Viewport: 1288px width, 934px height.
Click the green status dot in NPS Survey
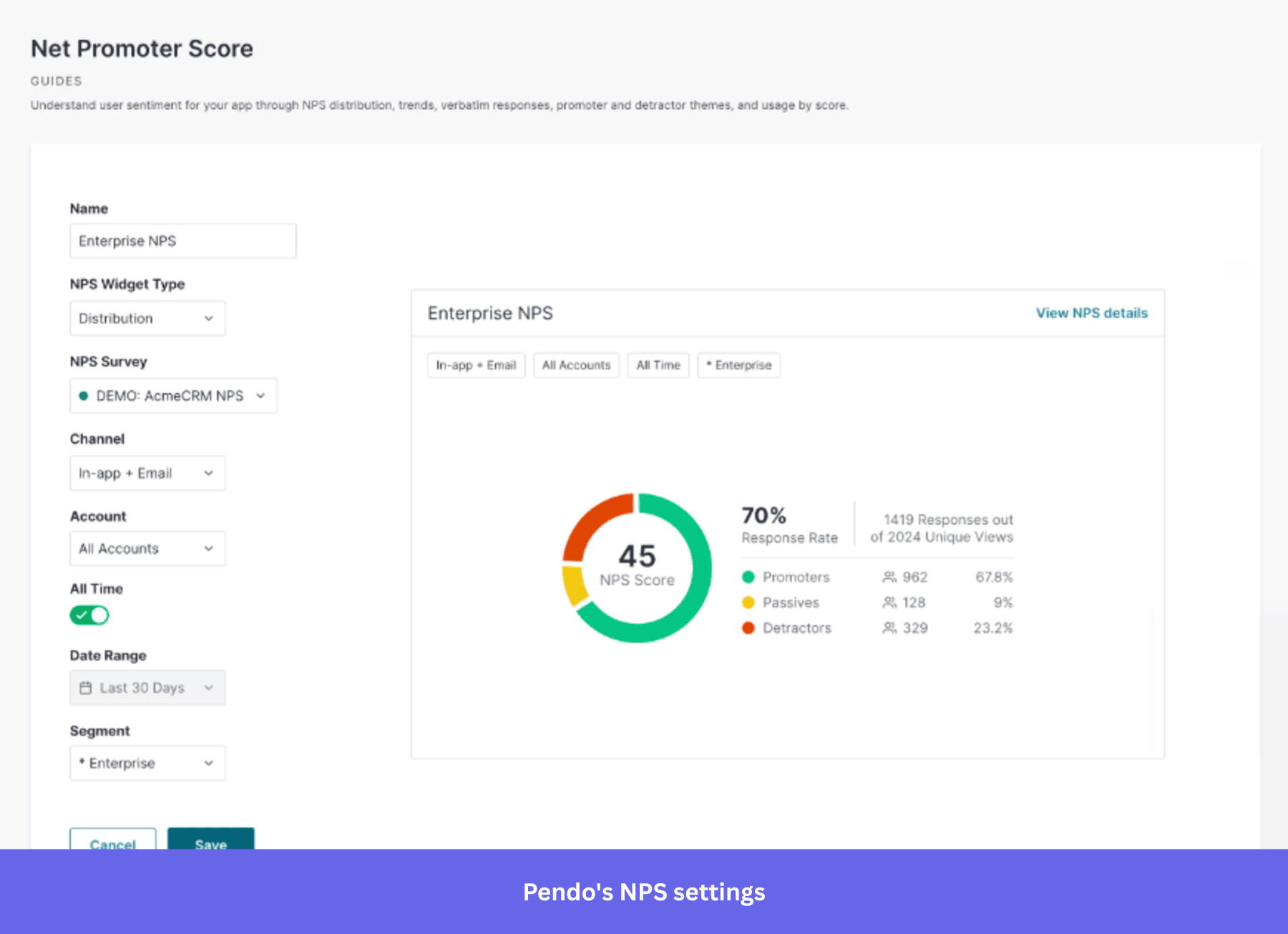pos(84,396)
